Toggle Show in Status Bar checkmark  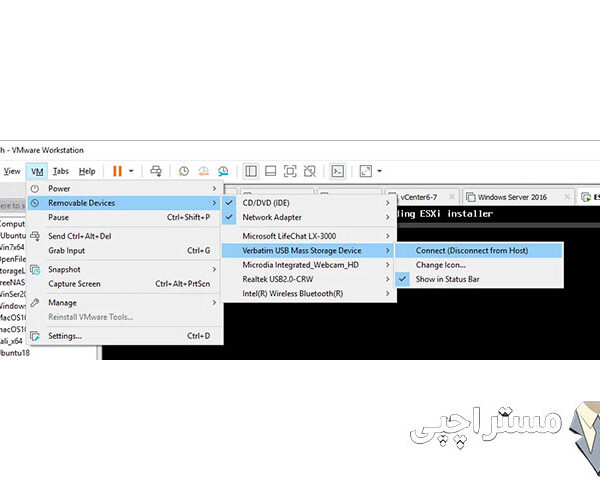point(403,280)
